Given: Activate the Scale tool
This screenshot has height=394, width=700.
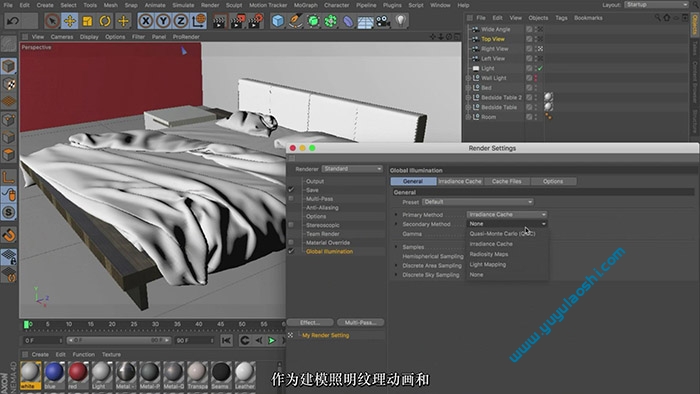Looking at the screenshot, I should point(88,21).
